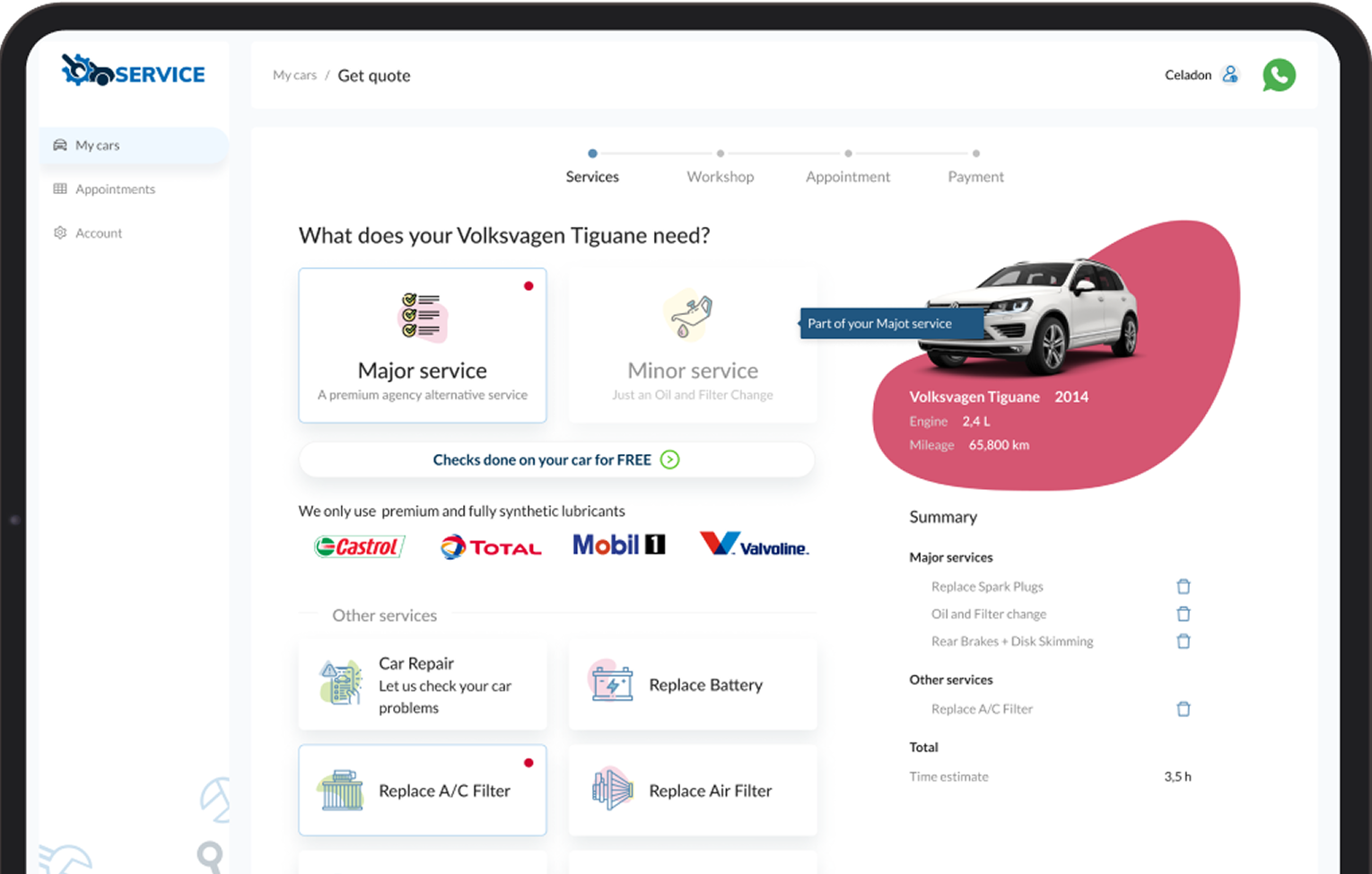The height and width of the screenshot is (874, 1372).
Task: Select the Major service card
Action: coord(423,345)
